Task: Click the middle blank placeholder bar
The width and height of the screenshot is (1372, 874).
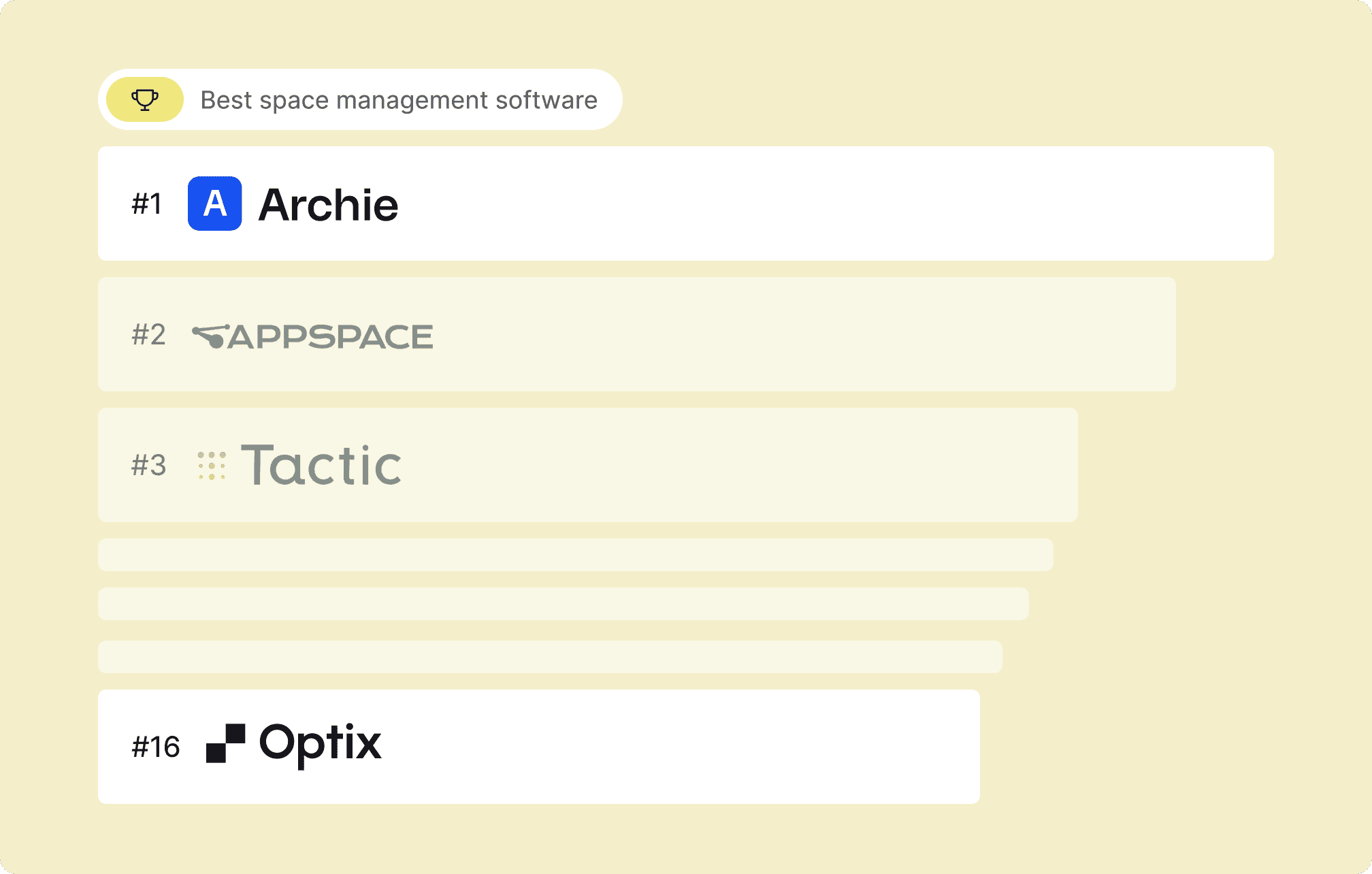Action: 563,604
